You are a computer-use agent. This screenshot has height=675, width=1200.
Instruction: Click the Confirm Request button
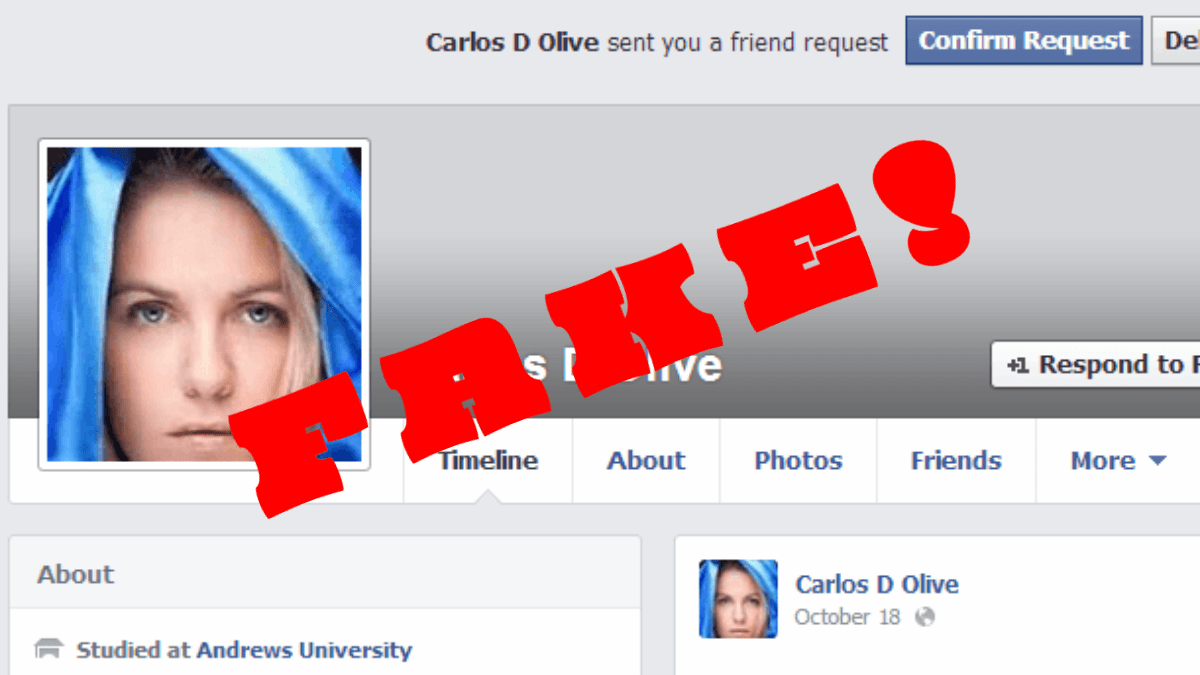tap(1023, 41)
